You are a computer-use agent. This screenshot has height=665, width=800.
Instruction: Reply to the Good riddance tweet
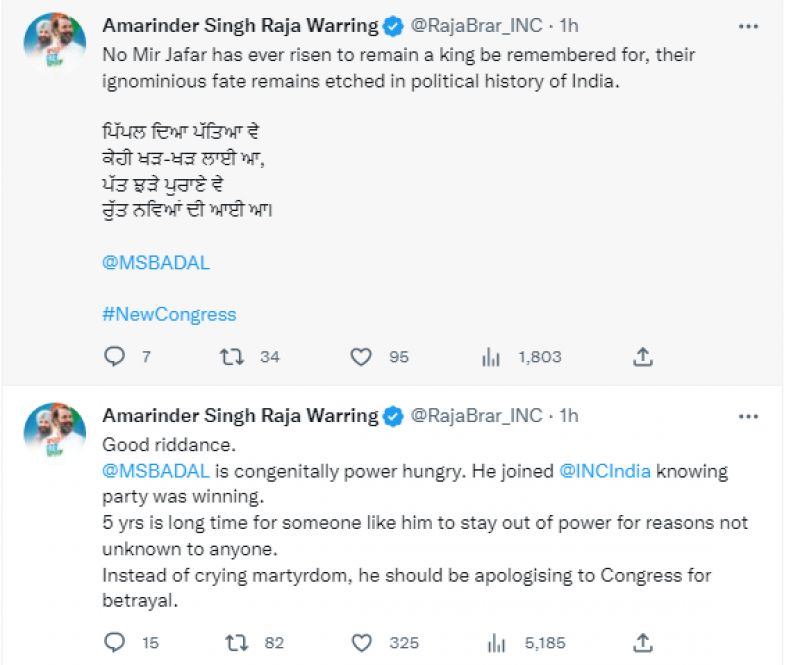pyautogui.click(x=116, y=642)
